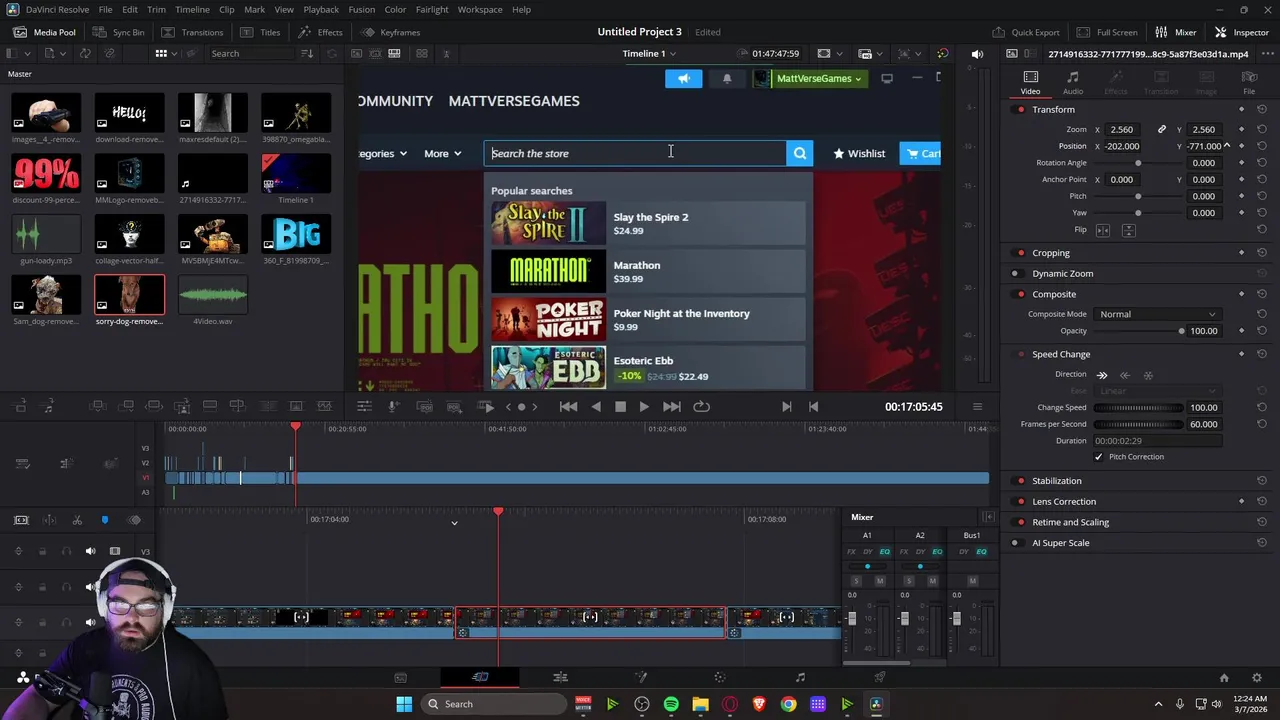Expand the Lens Correction section
The height and width of the screenshot is (720, 1280).
pyautogui.click(x=1064, y=501)
